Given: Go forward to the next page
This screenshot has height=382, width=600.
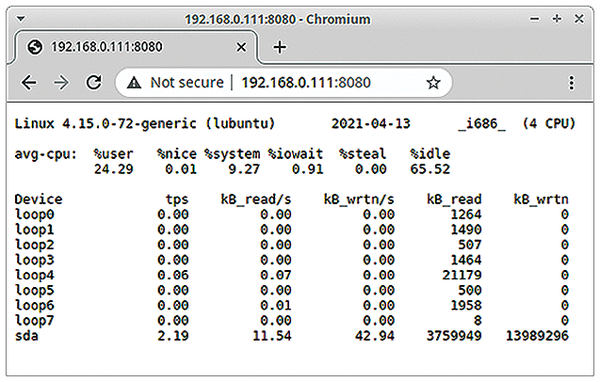Looking at the screenshot, I should click(61, 82).
